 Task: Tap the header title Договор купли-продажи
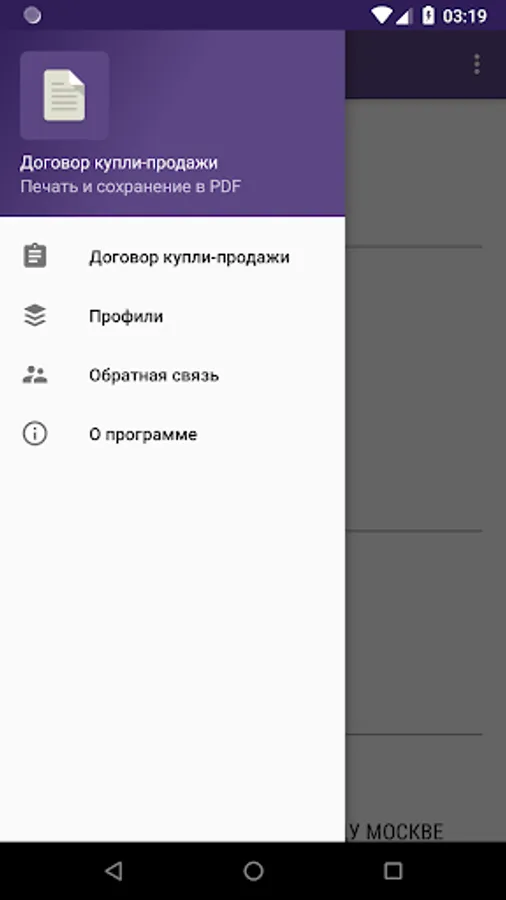click(119, 163)
